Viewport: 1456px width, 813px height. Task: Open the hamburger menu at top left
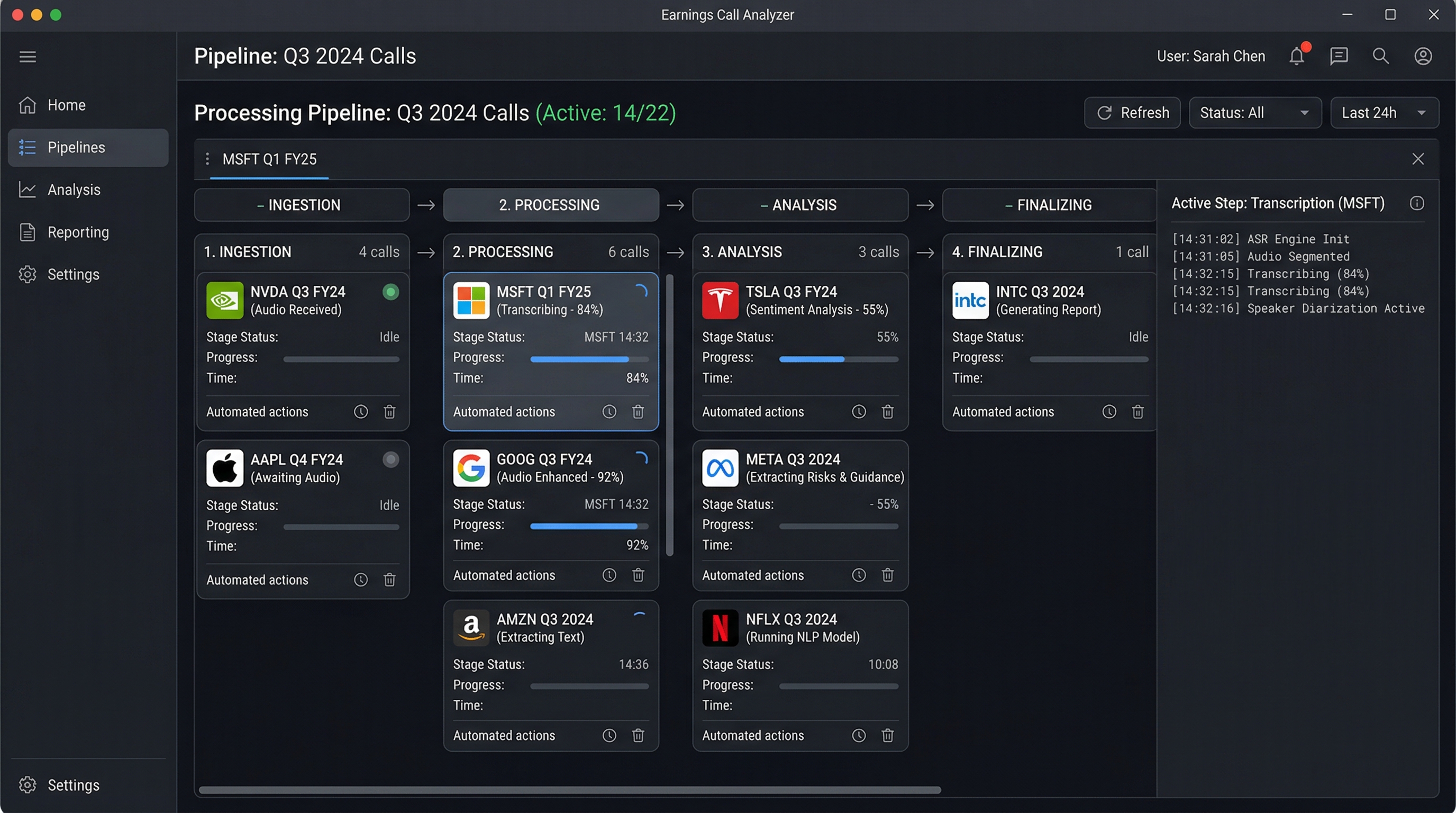[27, 56]
